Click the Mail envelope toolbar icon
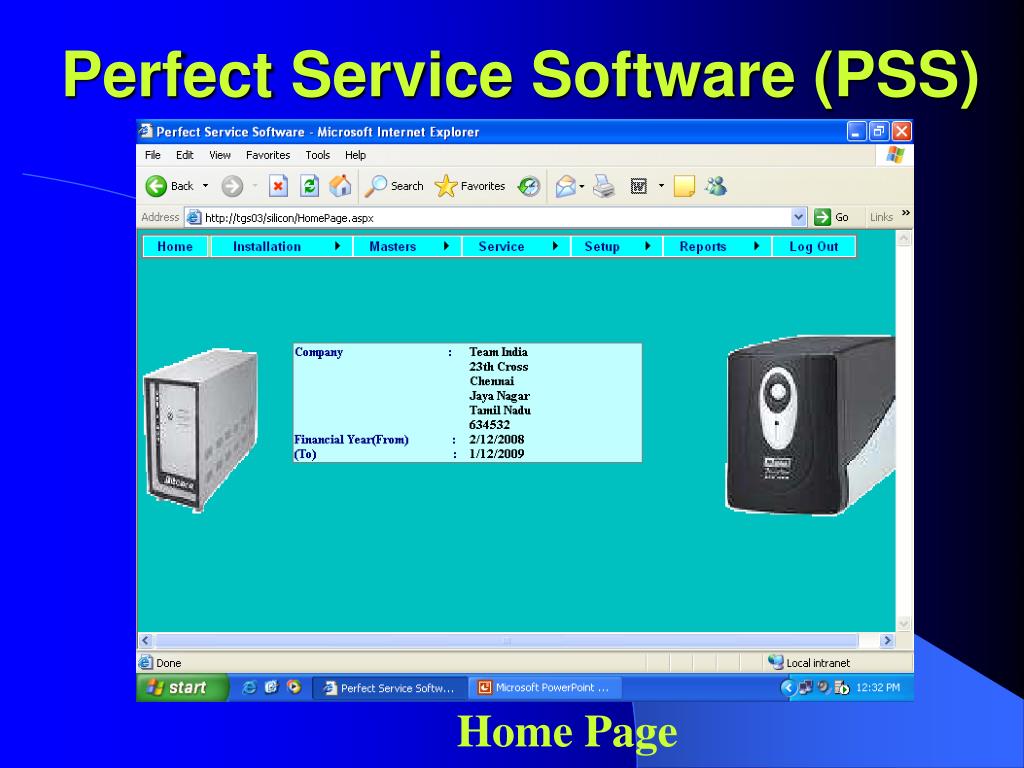Screen dimensions: 1024x768 coord(566,186)
